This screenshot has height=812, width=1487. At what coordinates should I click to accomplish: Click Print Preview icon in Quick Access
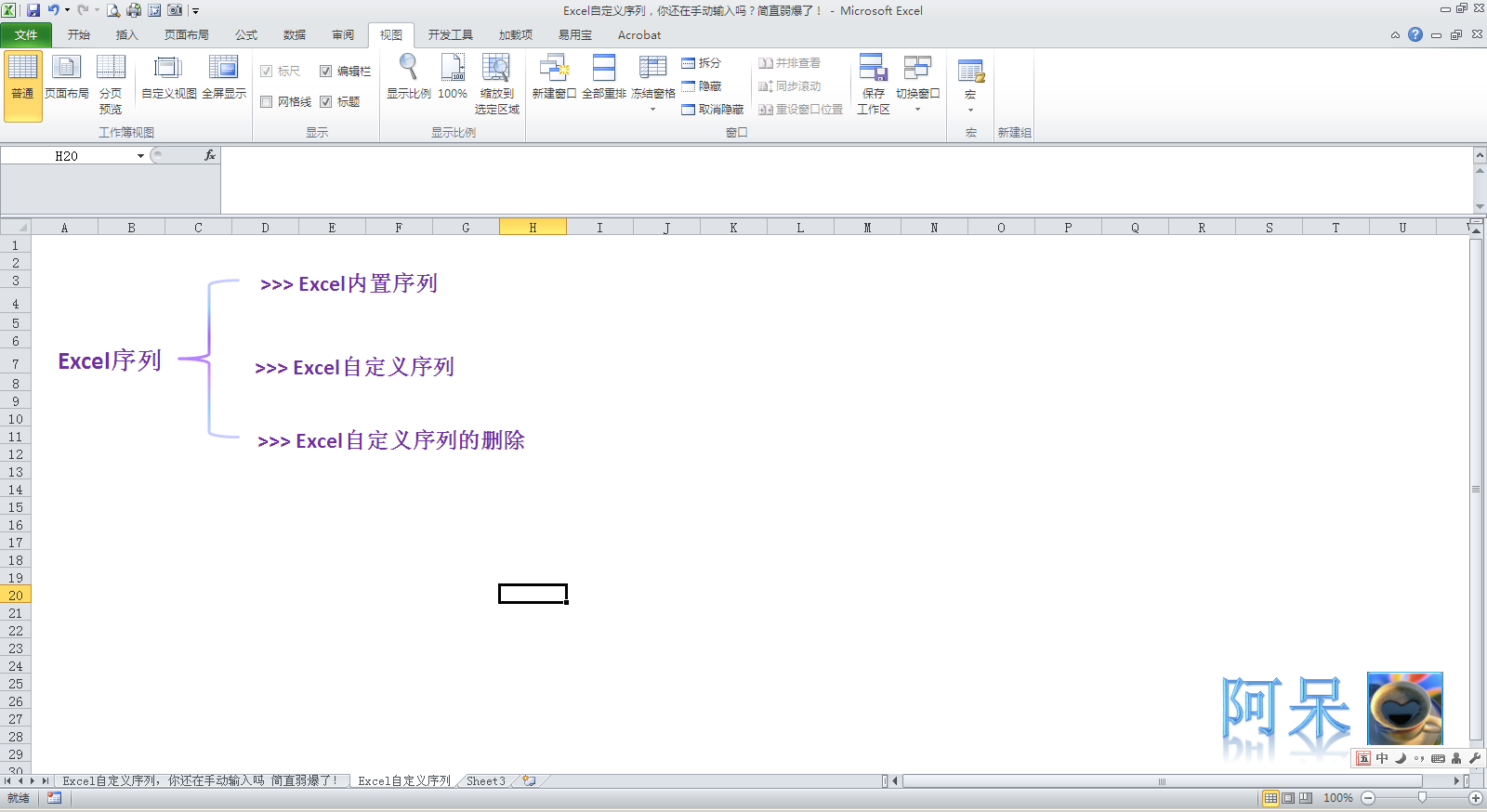pos(113,10)
